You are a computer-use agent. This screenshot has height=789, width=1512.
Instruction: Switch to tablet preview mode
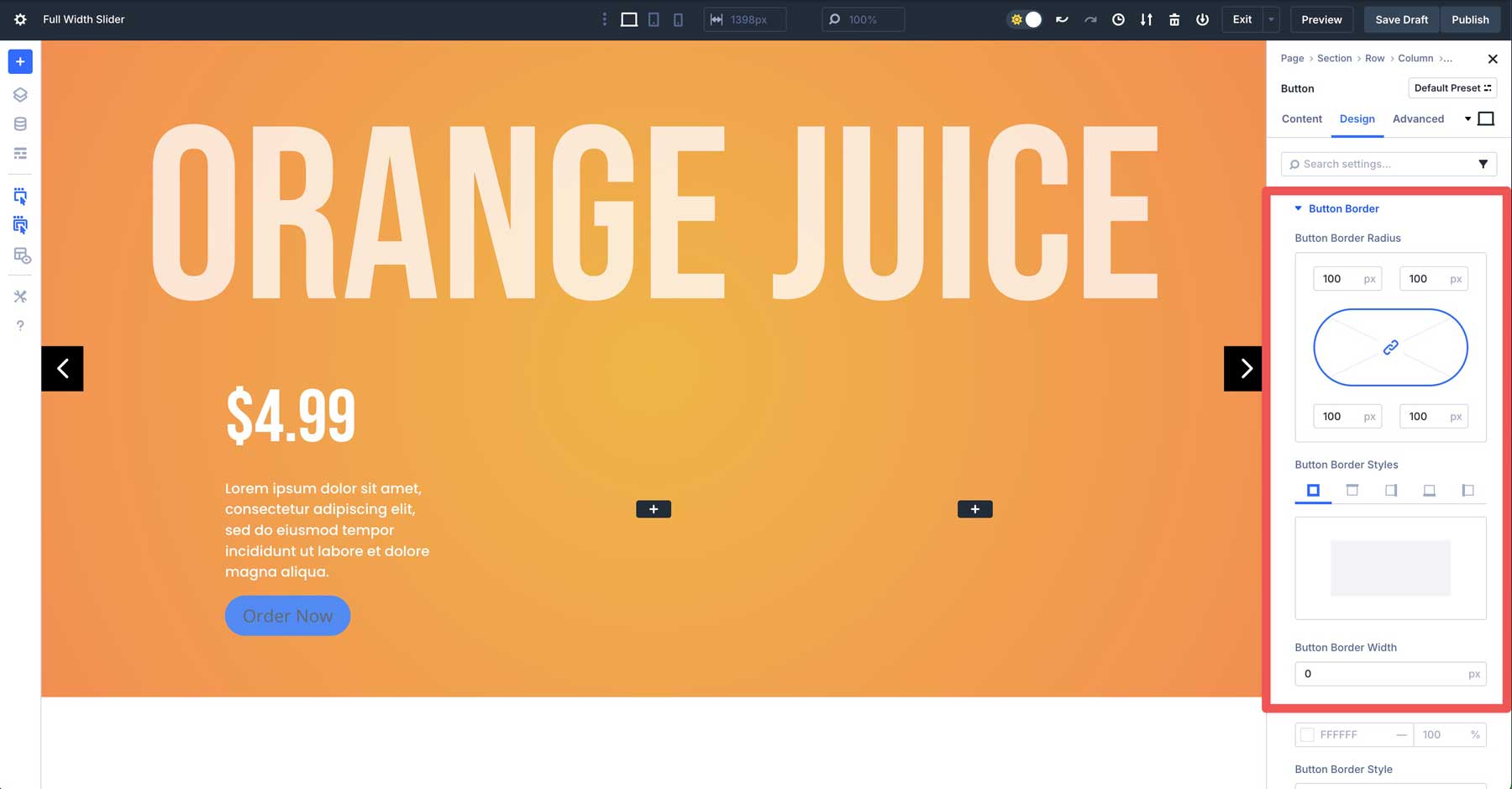coord(653,19)
